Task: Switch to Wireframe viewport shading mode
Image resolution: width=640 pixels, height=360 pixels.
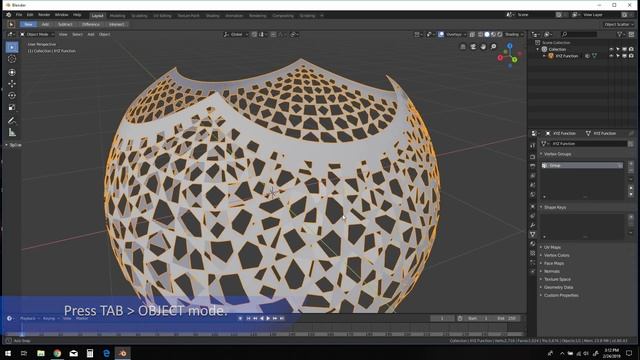Action: (x=480, y=34)
